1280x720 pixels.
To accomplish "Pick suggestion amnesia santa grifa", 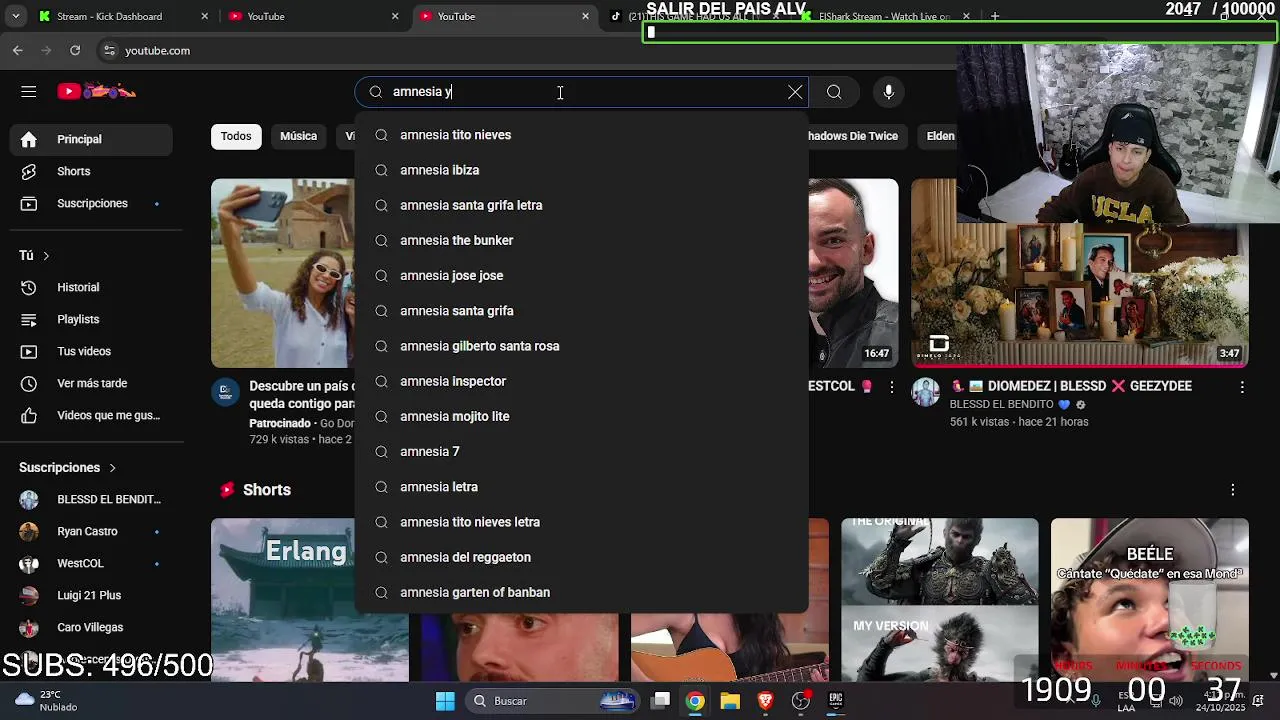I will (581, 311).
